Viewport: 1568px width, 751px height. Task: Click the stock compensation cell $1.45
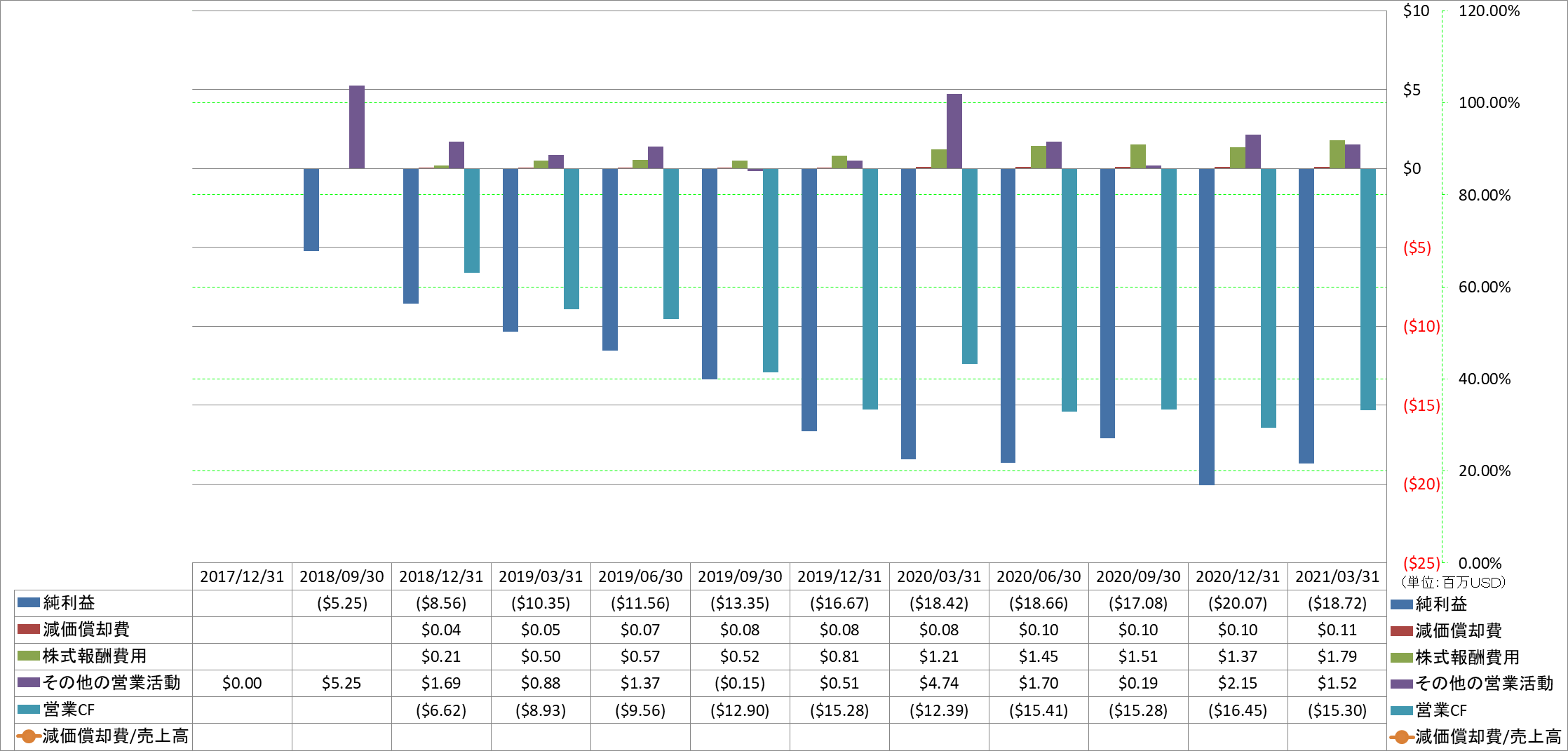1039,656
